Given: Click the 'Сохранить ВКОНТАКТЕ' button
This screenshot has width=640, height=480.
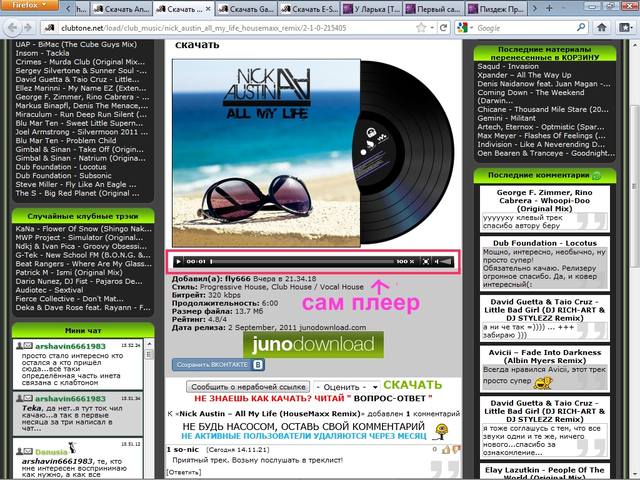Looking at the screenshot, I should tap(218, 364).
